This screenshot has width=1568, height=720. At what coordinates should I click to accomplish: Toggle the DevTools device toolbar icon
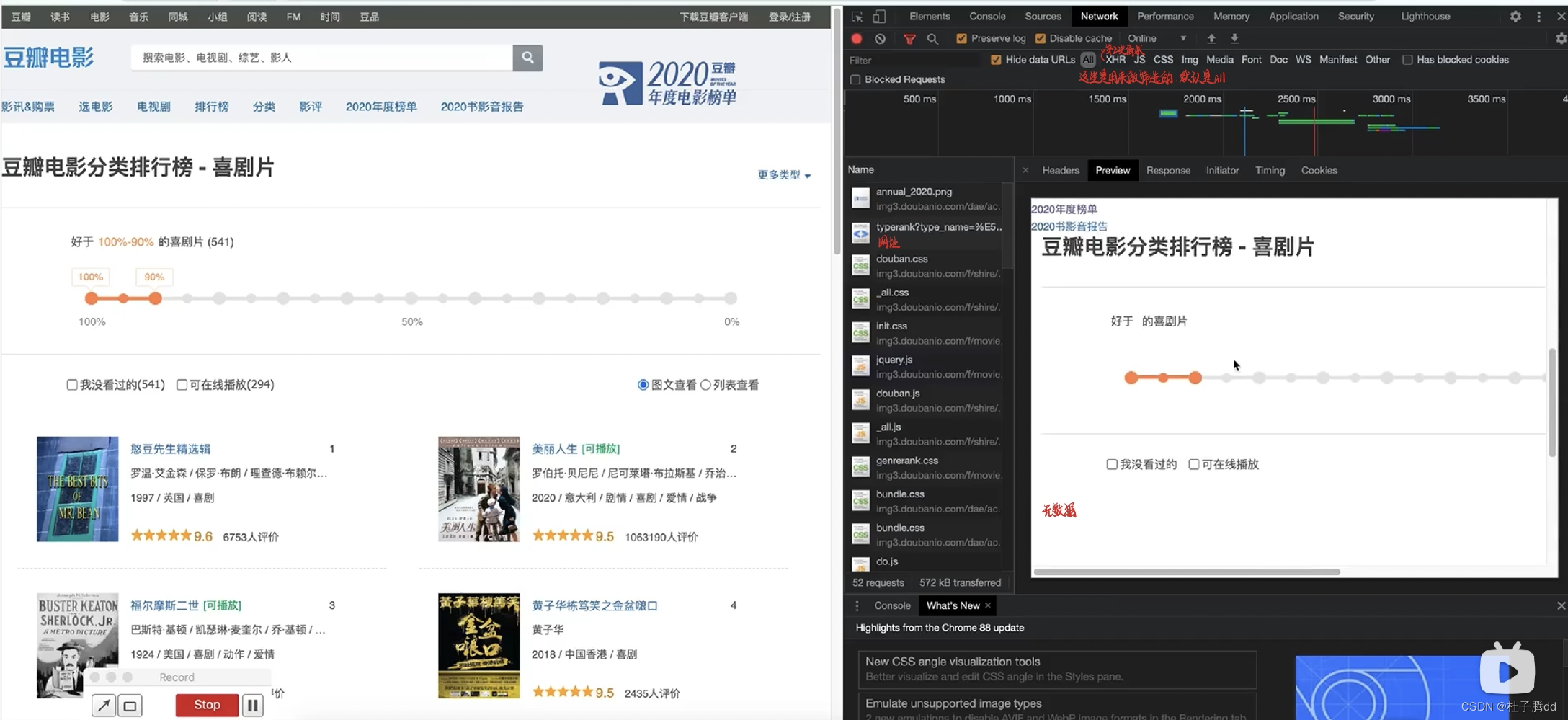click(x=879, y=17)
